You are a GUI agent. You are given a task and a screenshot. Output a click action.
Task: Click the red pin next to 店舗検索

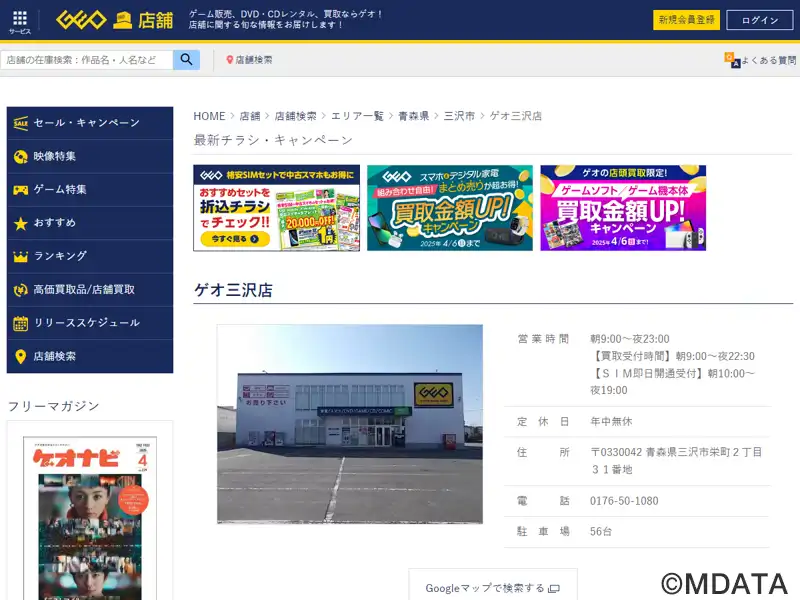pyautogui.click(x=230, y=60)
